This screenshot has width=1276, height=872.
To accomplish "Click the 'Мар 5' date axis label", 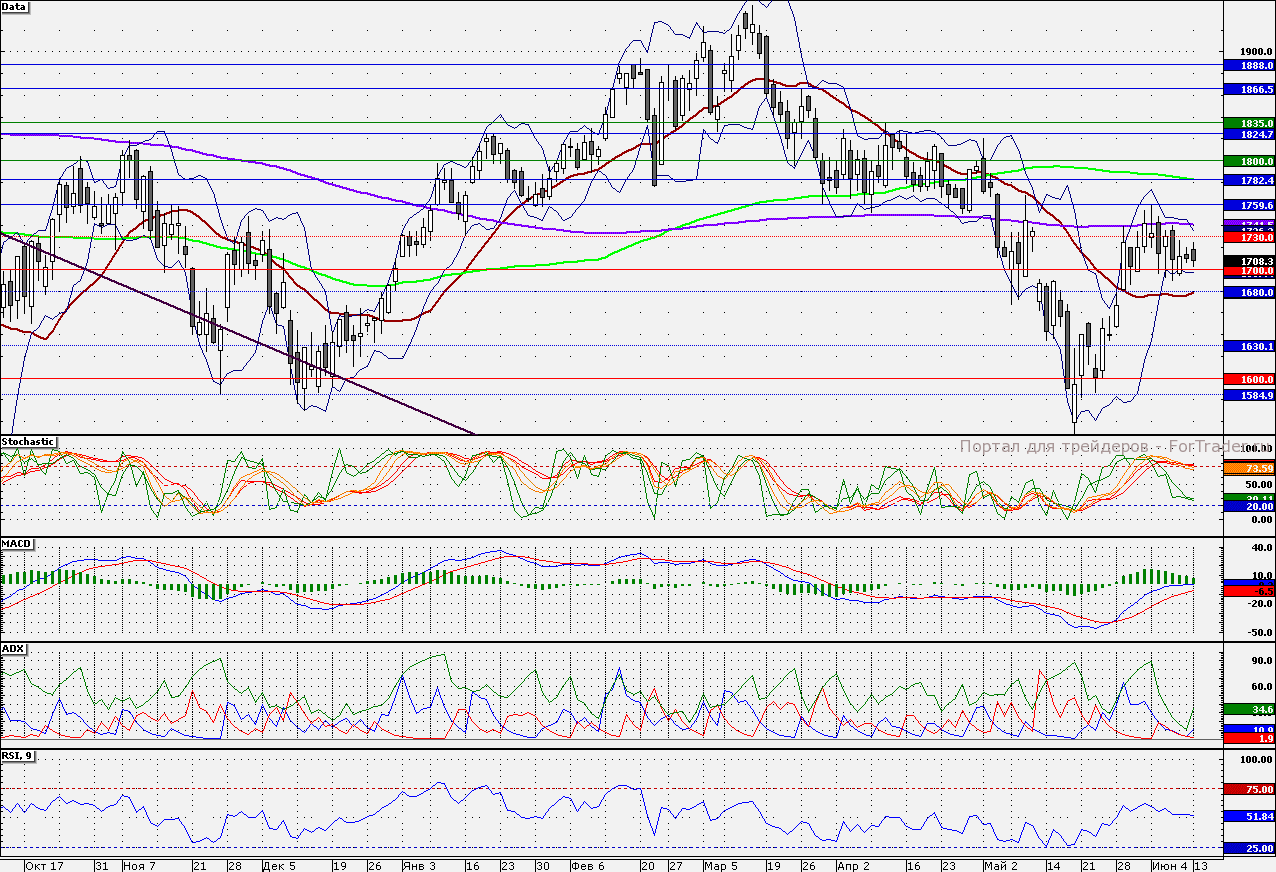I will coord(720,864).
